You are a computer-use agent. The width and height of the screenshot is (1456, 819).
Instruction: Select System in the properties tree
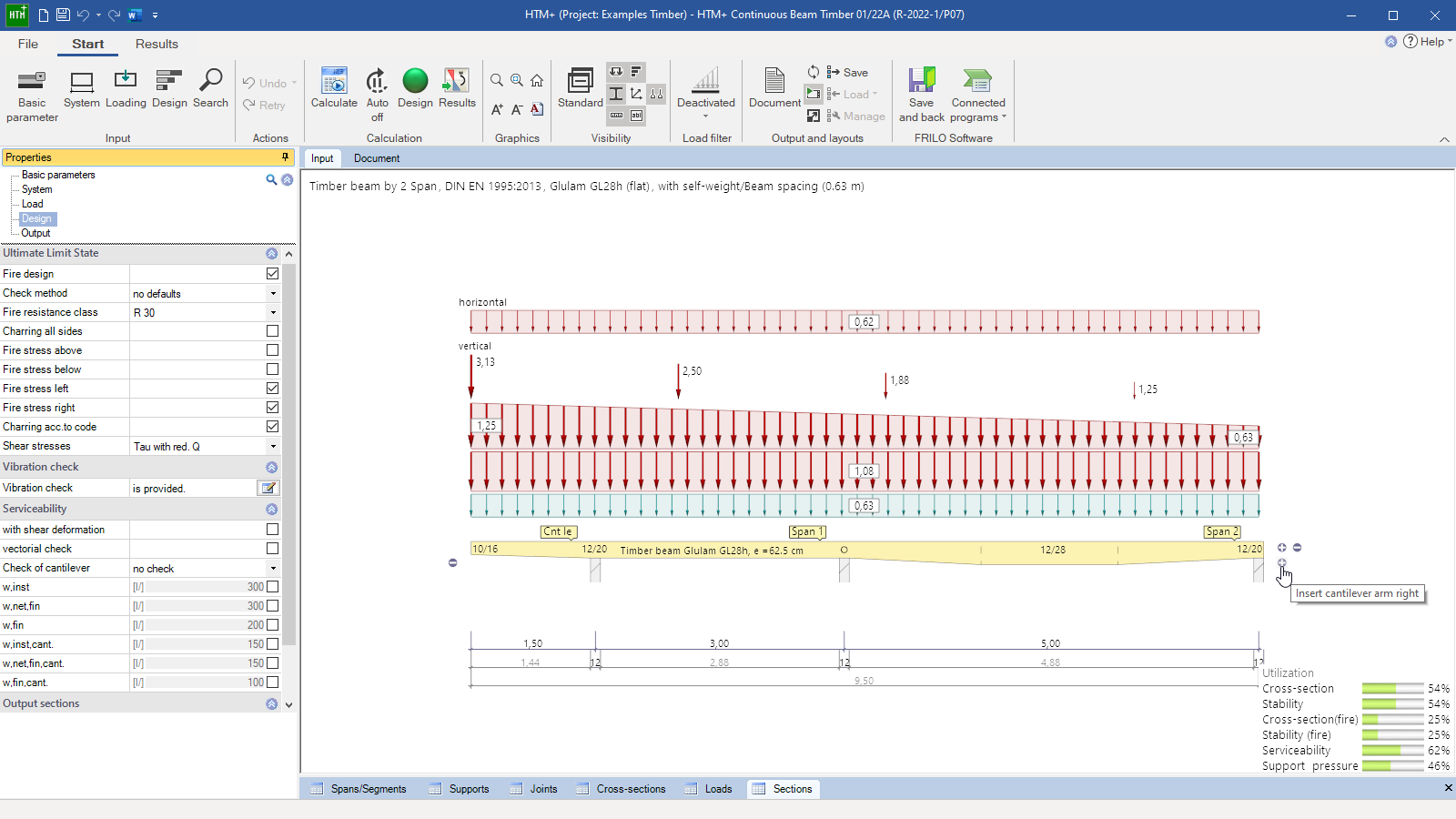[37, 189]
